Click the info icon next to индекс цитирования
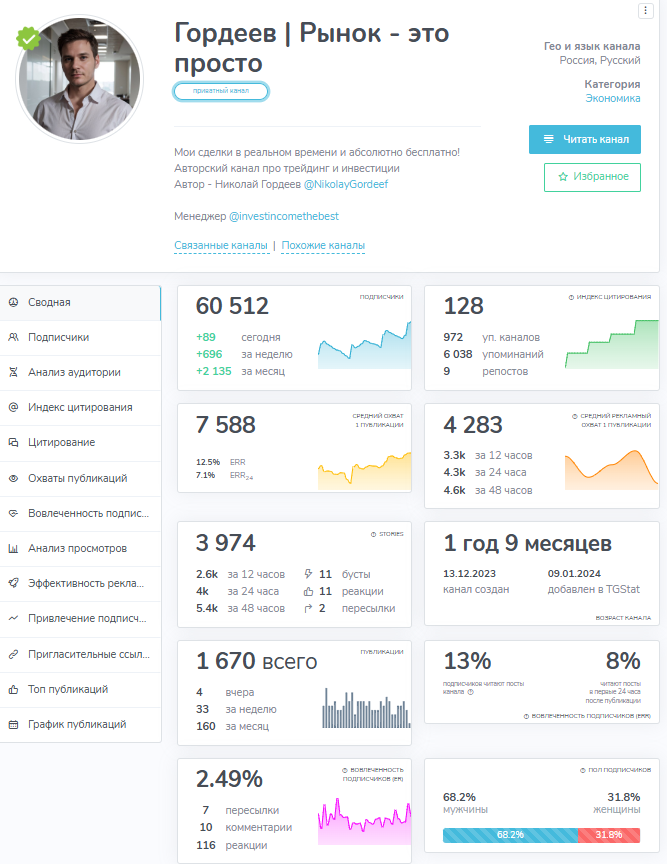Screen dimensions: 667x864 click(571, 297)
